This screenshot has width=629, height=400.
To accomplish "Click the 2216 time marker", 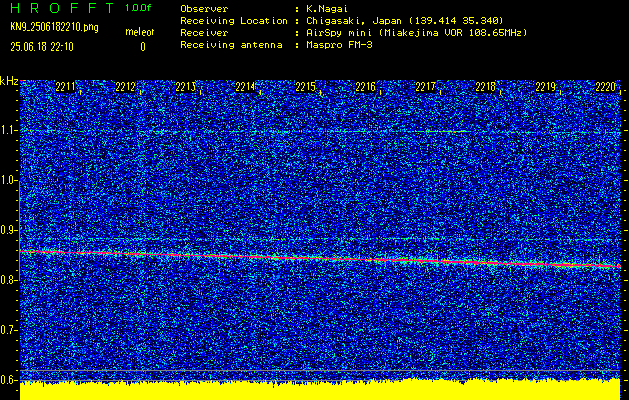I will coord(365,87).
